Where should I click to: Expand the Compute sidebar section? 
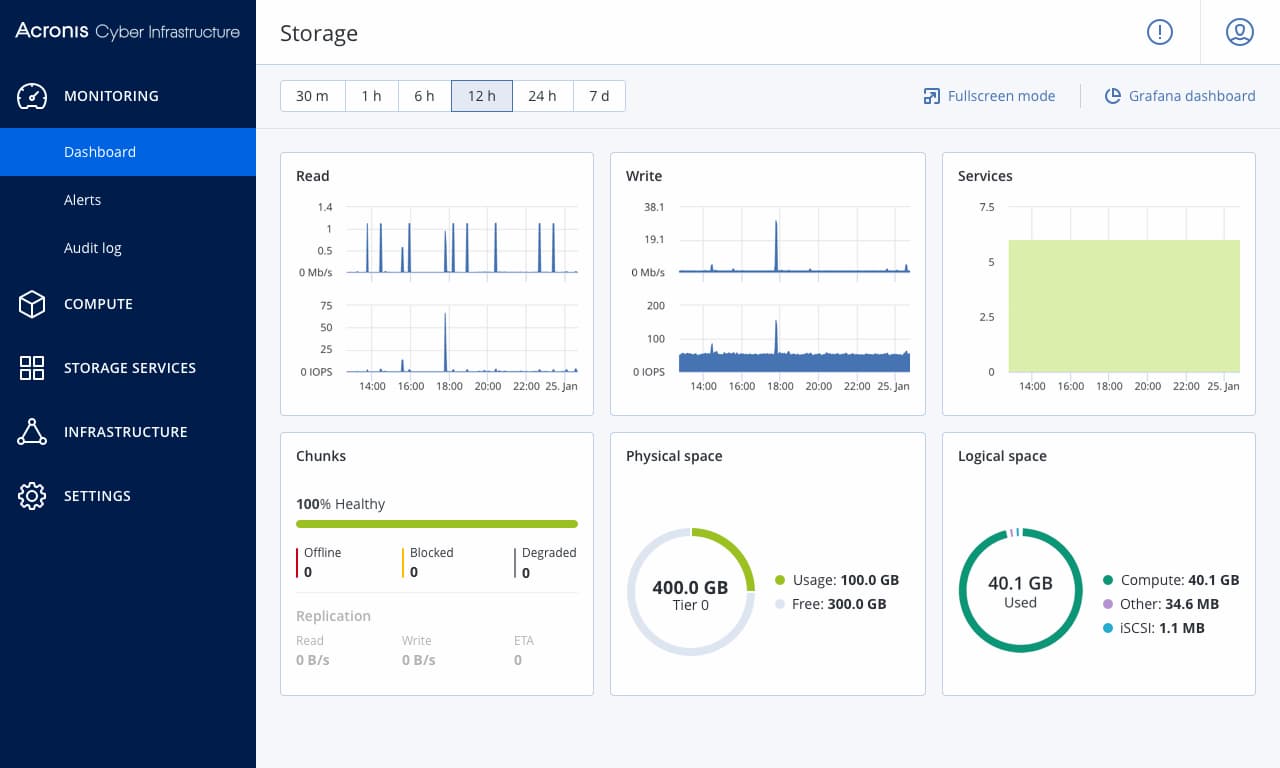(x=98, y=304)
